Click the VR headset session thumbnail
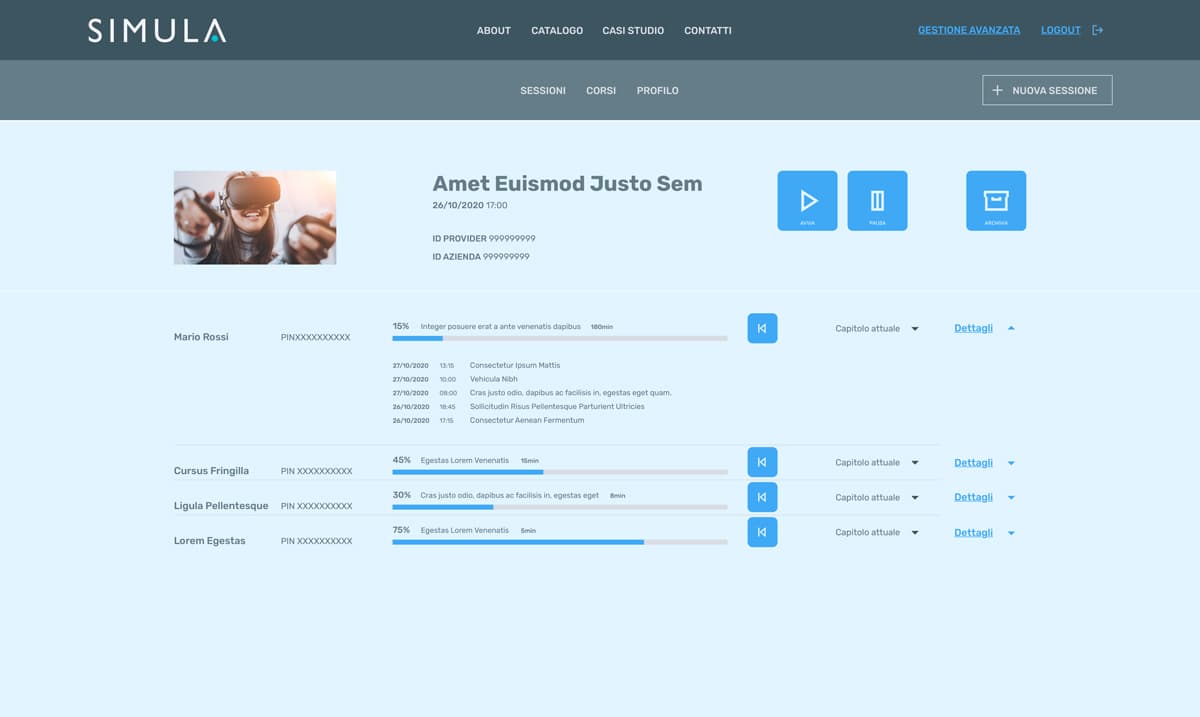This screenshot has height=717, width=1200. tap(255, 217)
